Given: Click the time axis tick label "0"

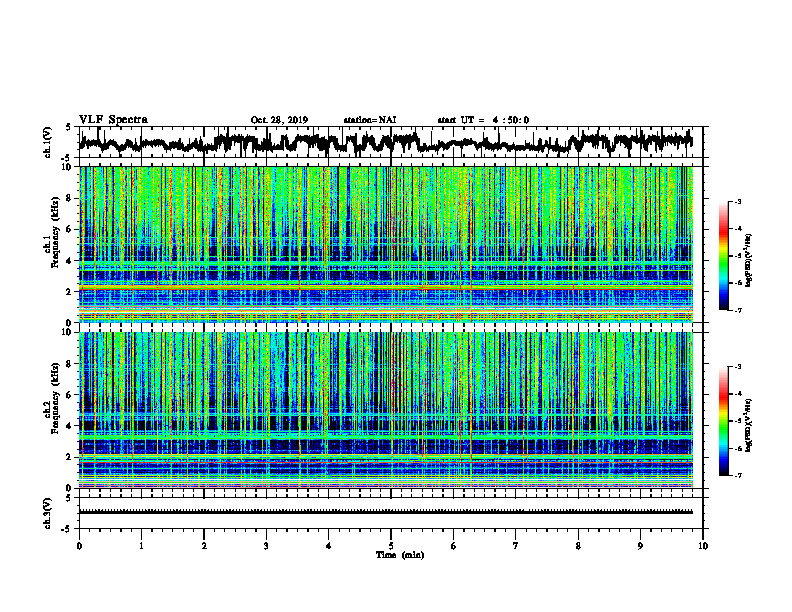Looking at the screenshot, I should (79, 546).
